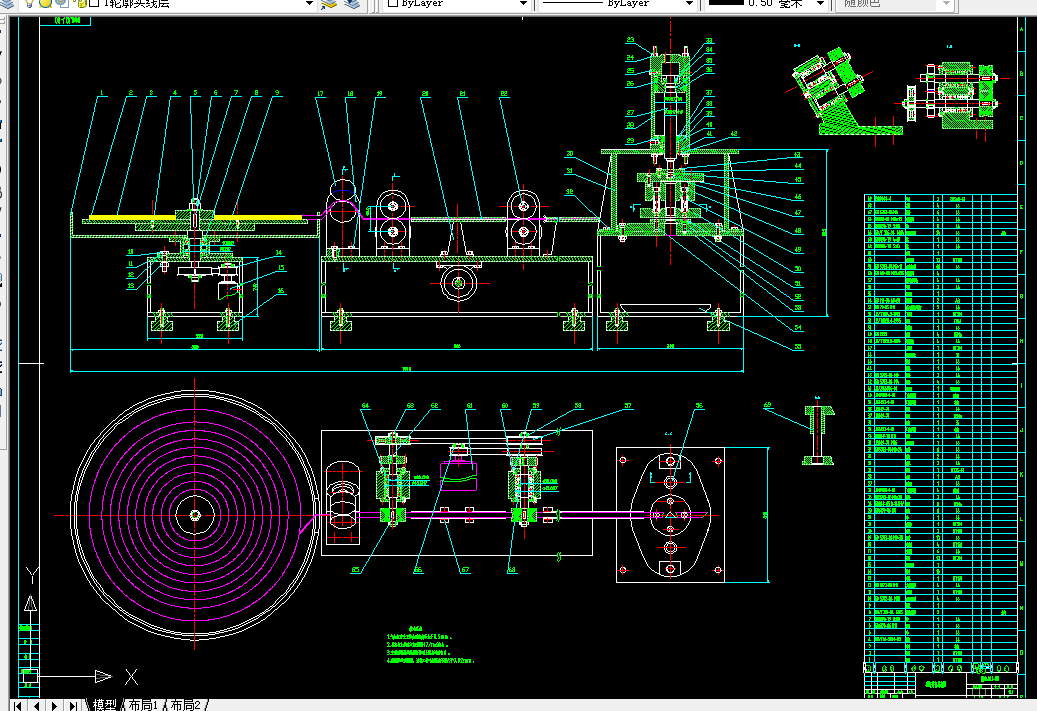Jump to the last layout tab arrow
The height and width of the screenshot is (711, 1037).
[73, 706]
